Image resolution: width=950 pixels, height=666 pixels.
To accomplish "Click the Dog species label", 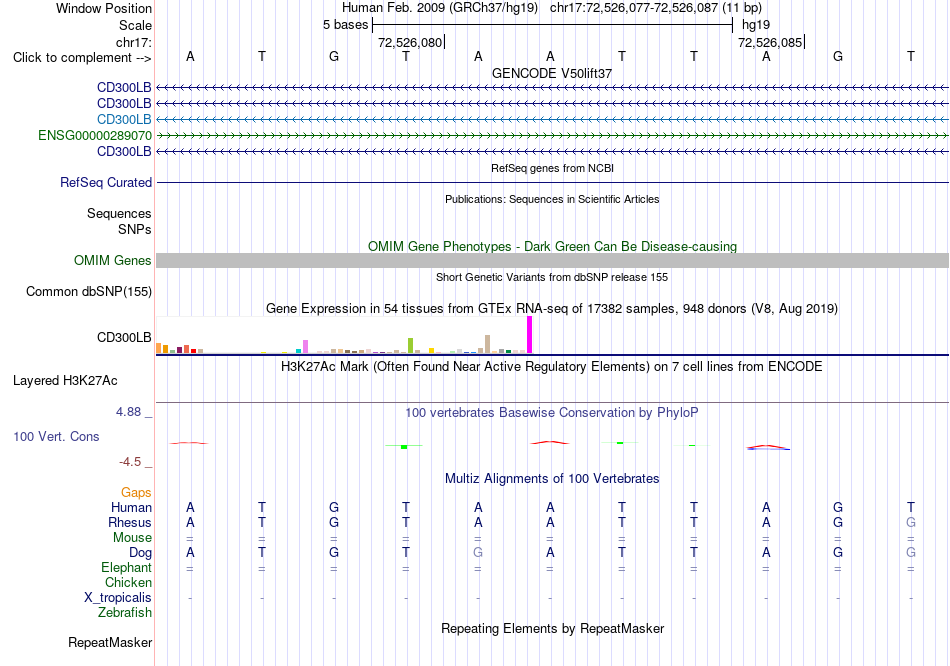I will coord(141,553).
